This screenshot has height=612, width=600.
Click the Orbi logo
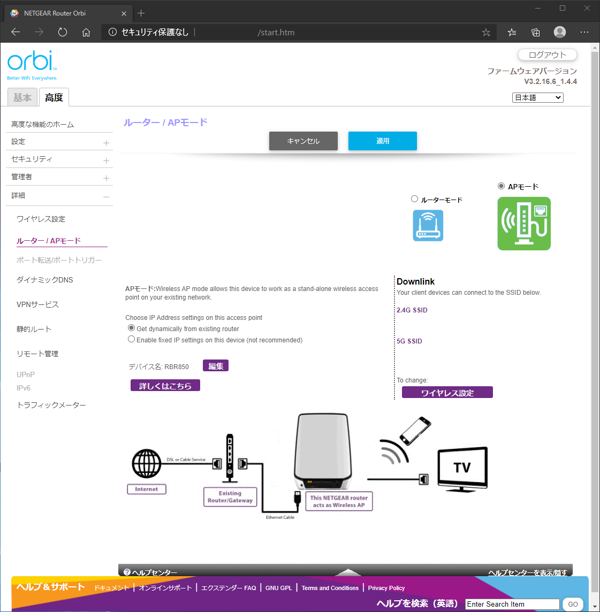pyautogui.click(x=32, y=65)
